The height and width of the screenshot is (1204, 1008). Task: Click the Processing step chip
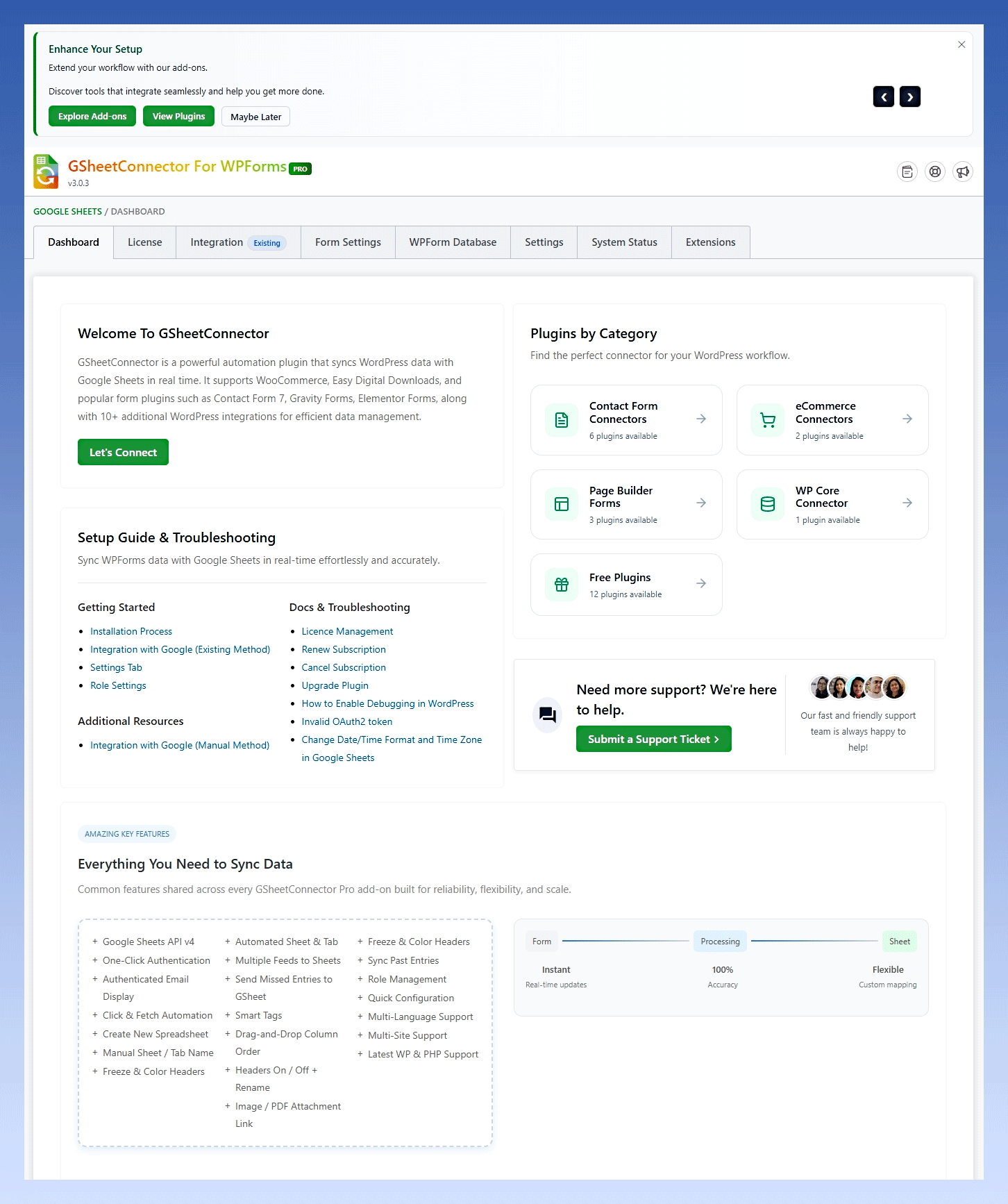tap(720, 942)
